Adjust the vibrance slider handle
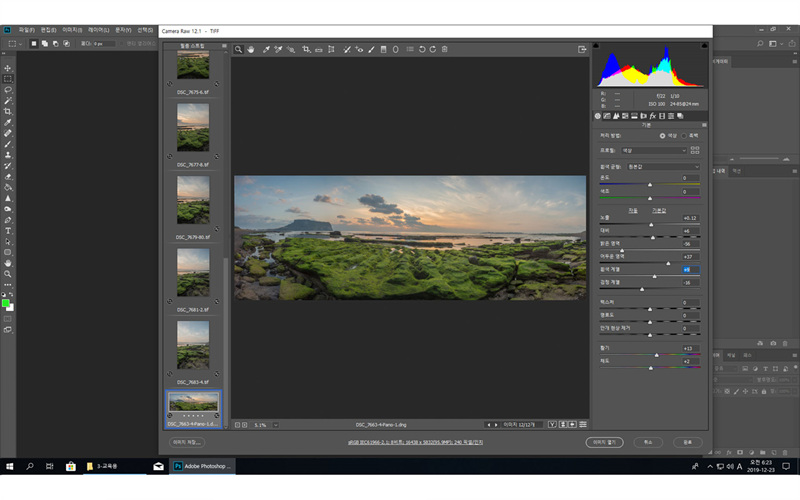The width and height of the screenshot is (800, 500). [657, 355]
